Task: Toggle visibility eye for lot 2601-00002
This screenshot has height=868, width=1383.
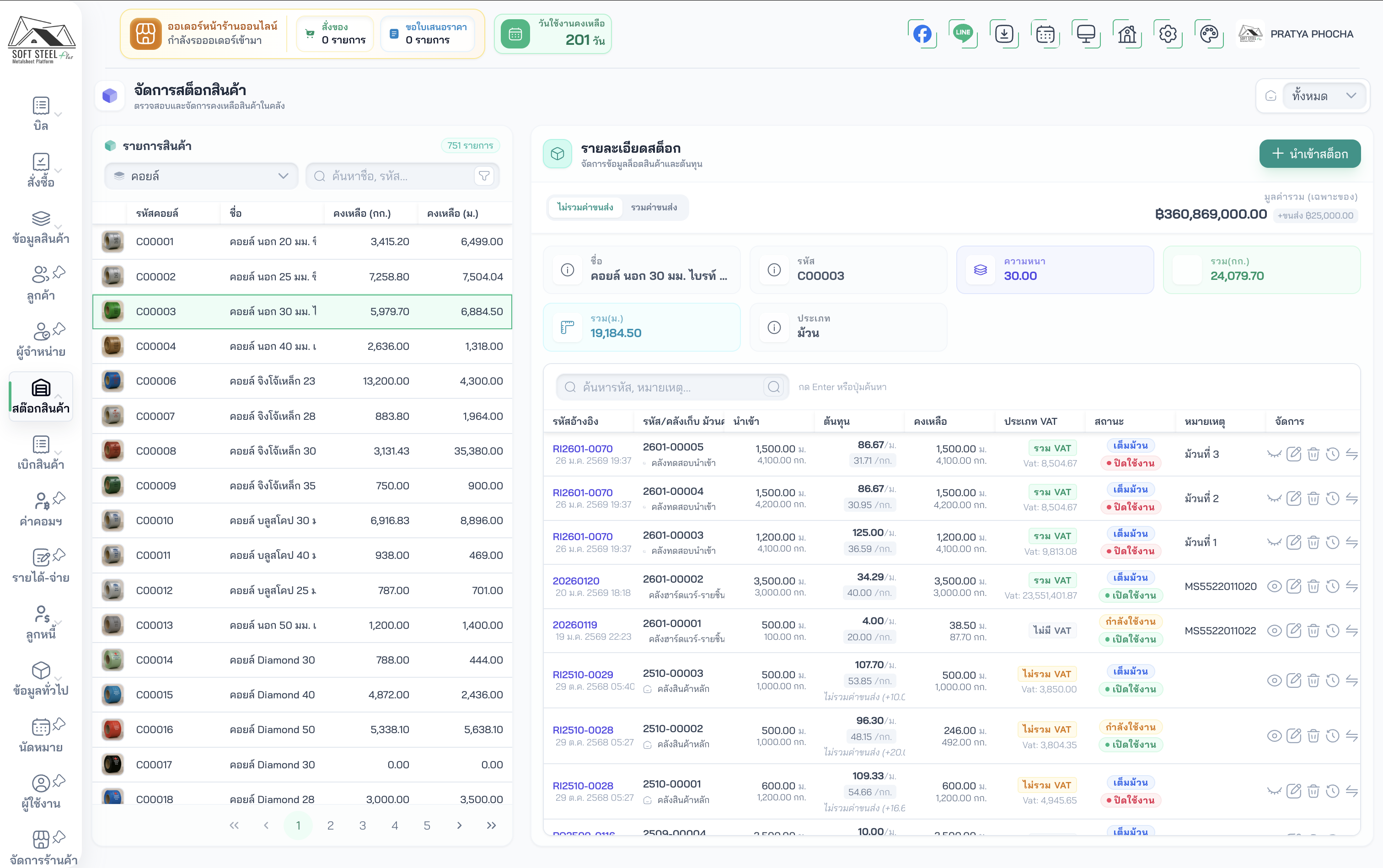Action: (1274, 586)
